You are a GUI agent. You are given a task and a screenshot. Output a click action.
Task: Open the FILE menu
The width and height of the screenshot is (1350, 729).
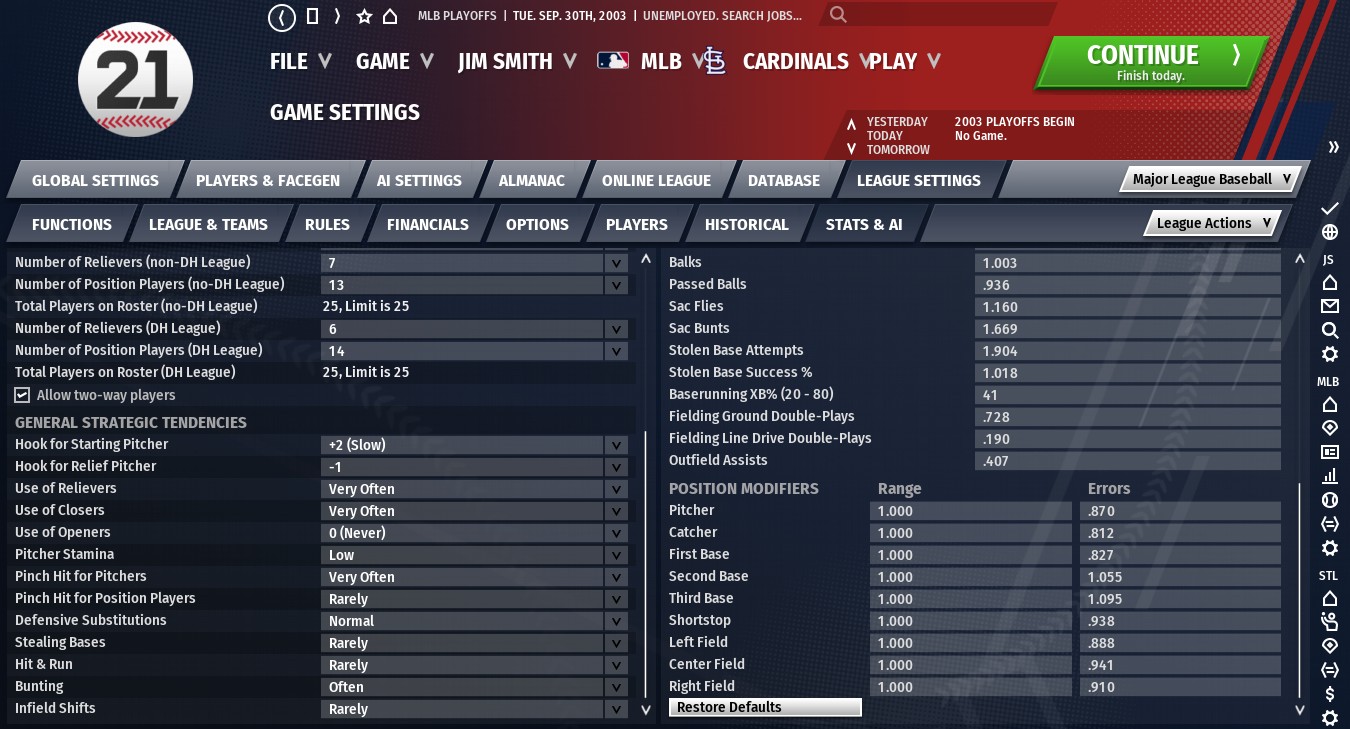click(x=300, y=62)
